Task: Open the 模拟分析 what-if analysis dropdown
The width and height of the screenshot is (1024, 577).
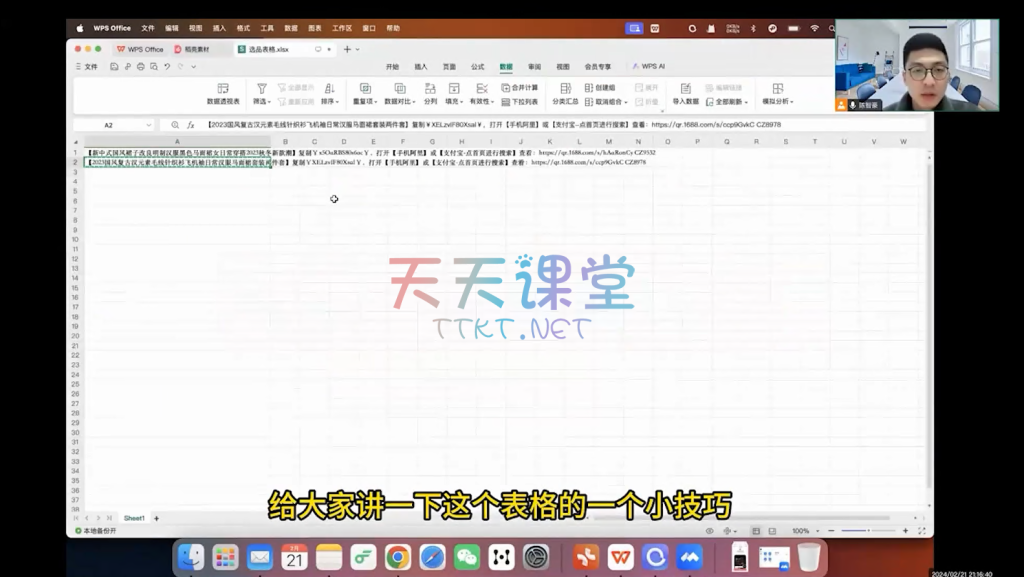Action: (777, 101)
